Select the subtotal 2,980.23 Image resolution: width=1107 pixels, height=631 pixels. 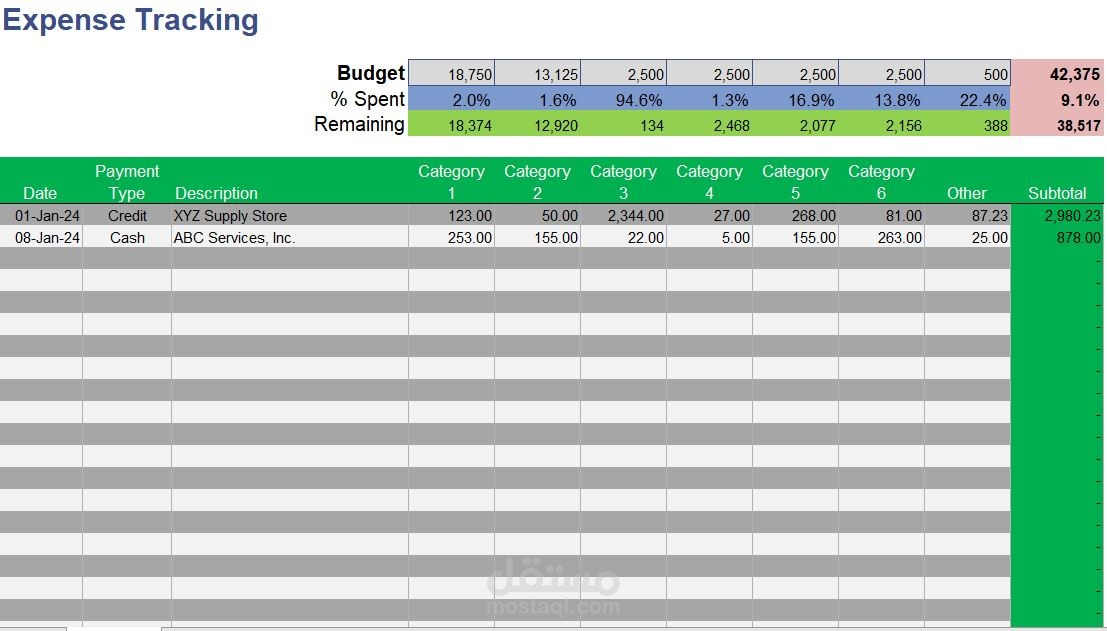(x=1057, y=215)
